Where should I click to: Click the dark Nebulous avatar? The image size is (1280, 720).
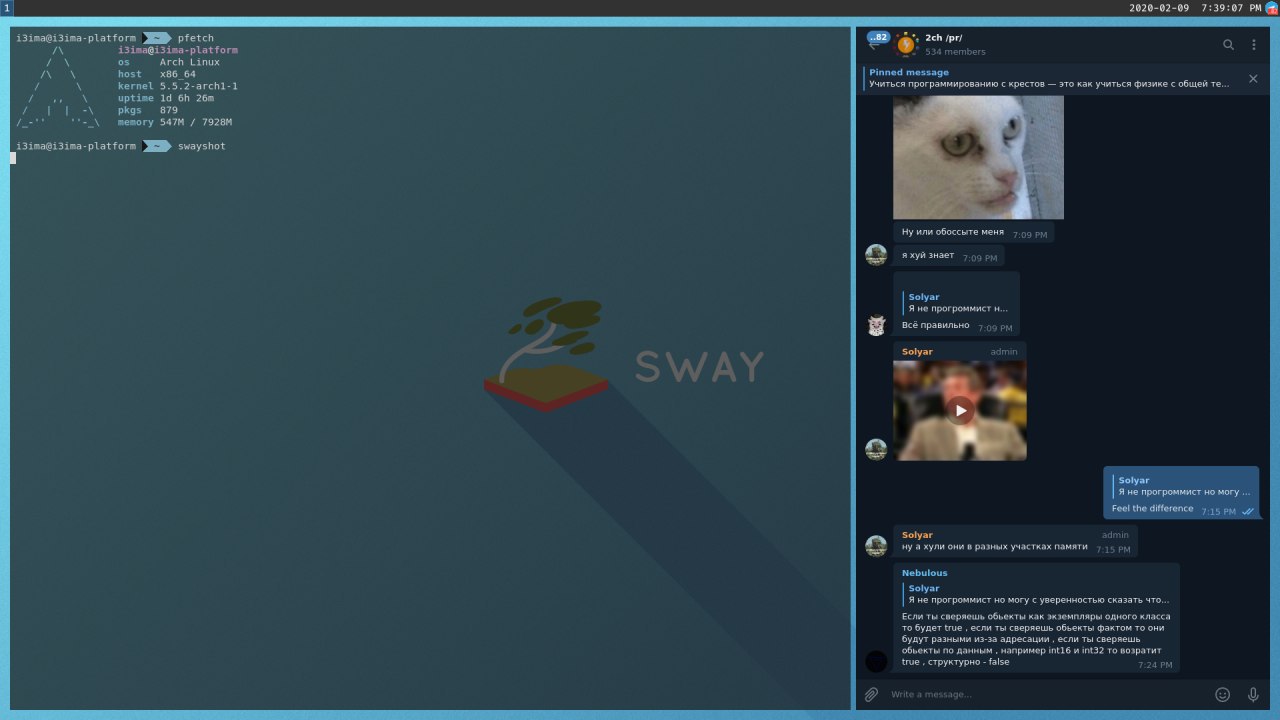pyautogui.click(x=876, y=661)
